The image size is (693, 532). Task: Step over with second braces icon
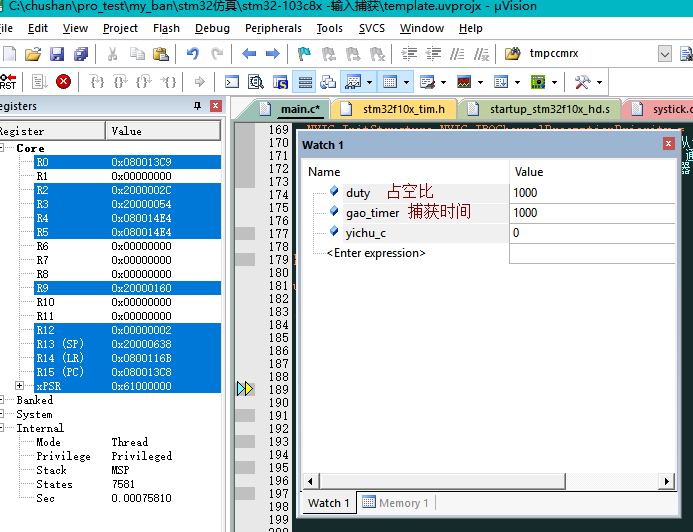tap(120, 82)
